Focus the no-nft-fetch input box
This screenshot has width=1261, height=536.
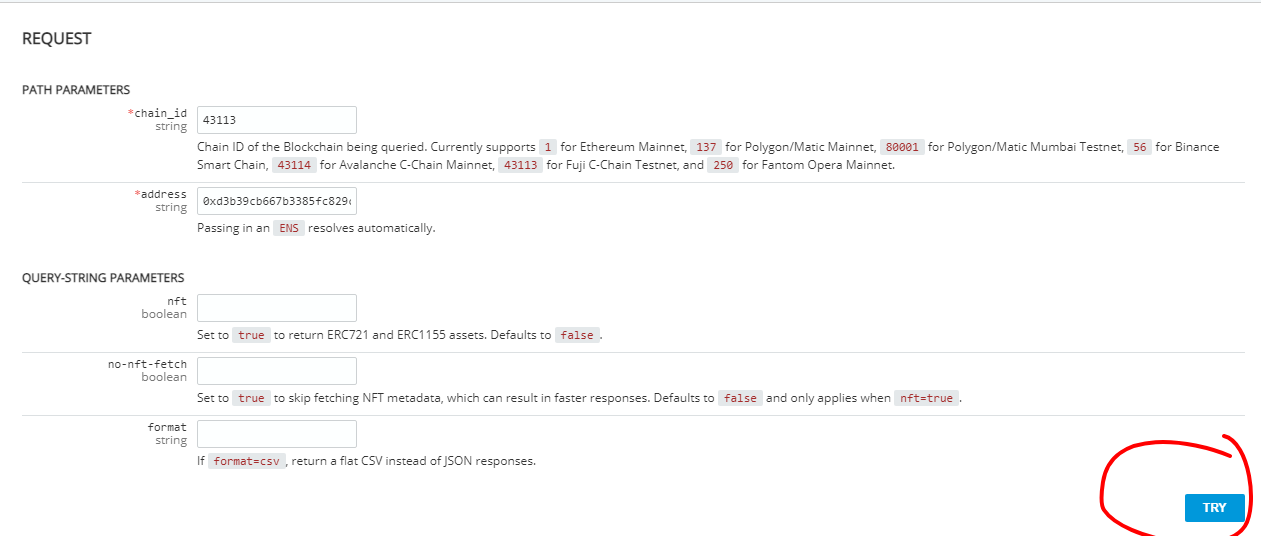tap(277, 371)
